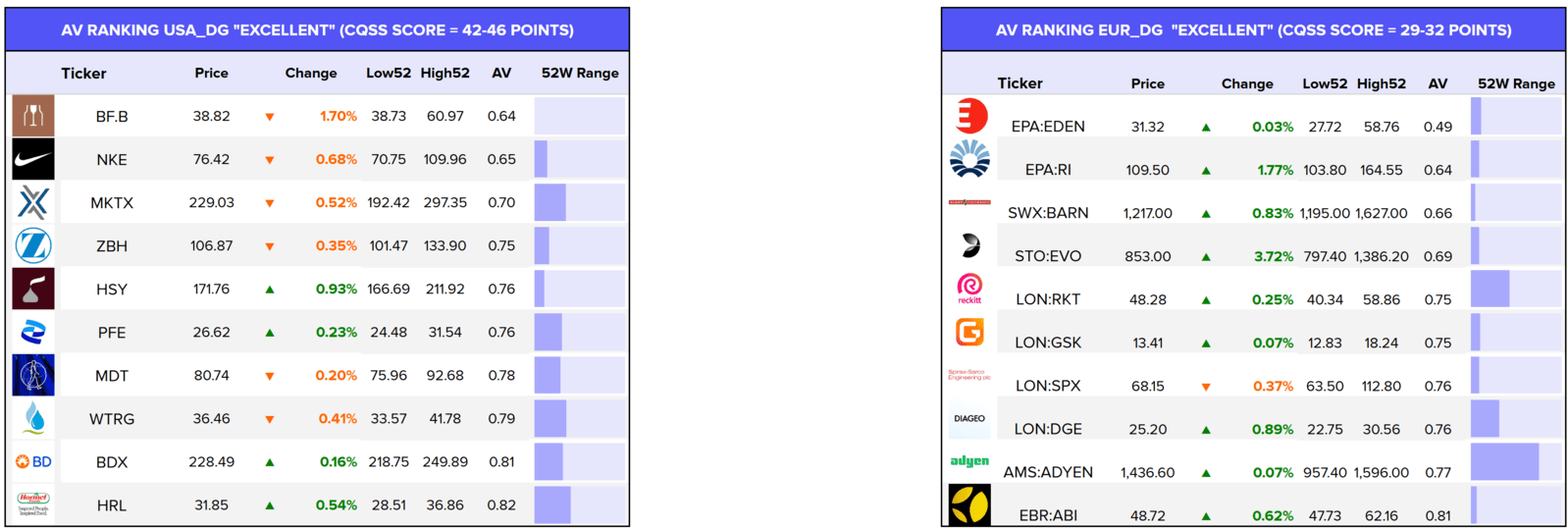Click the MarketAxess X logo icon
This screenshot has width=1568, height=529.
click(x=33, y=202)
